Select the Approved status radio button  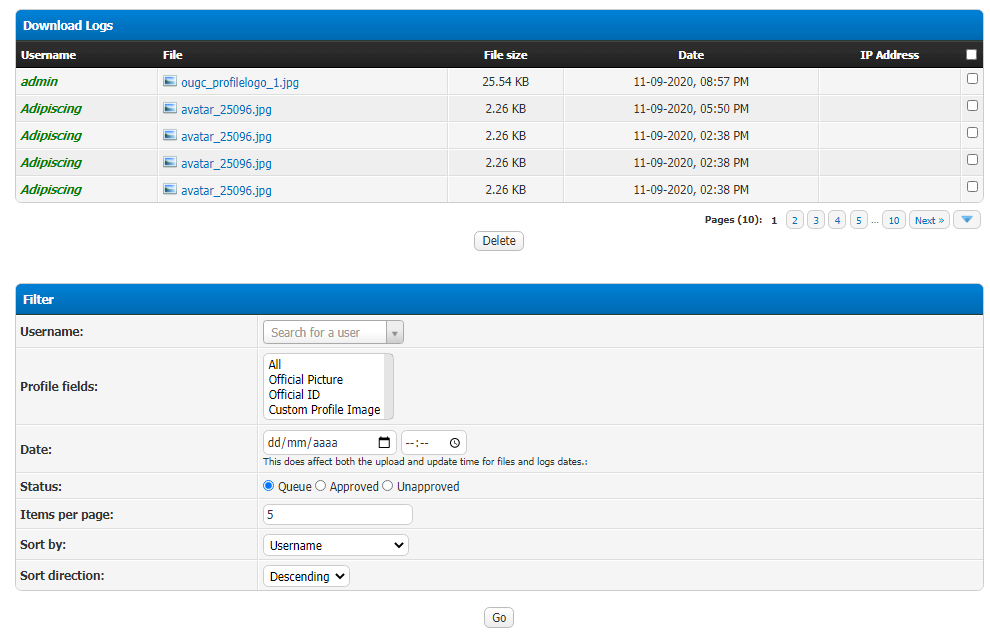[321, 486]
